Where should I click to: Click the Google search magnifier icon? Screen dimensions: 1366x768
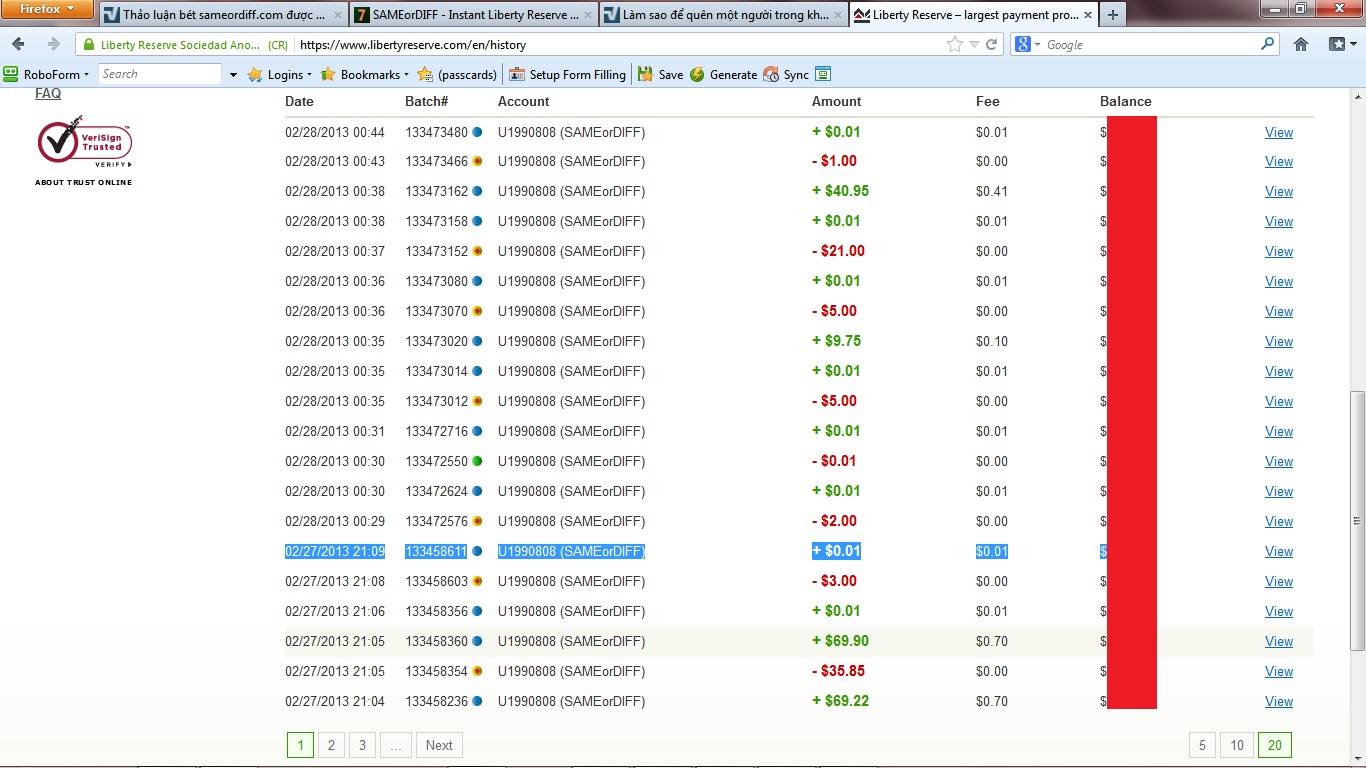pyautogui.click(x=1268, y=44)
